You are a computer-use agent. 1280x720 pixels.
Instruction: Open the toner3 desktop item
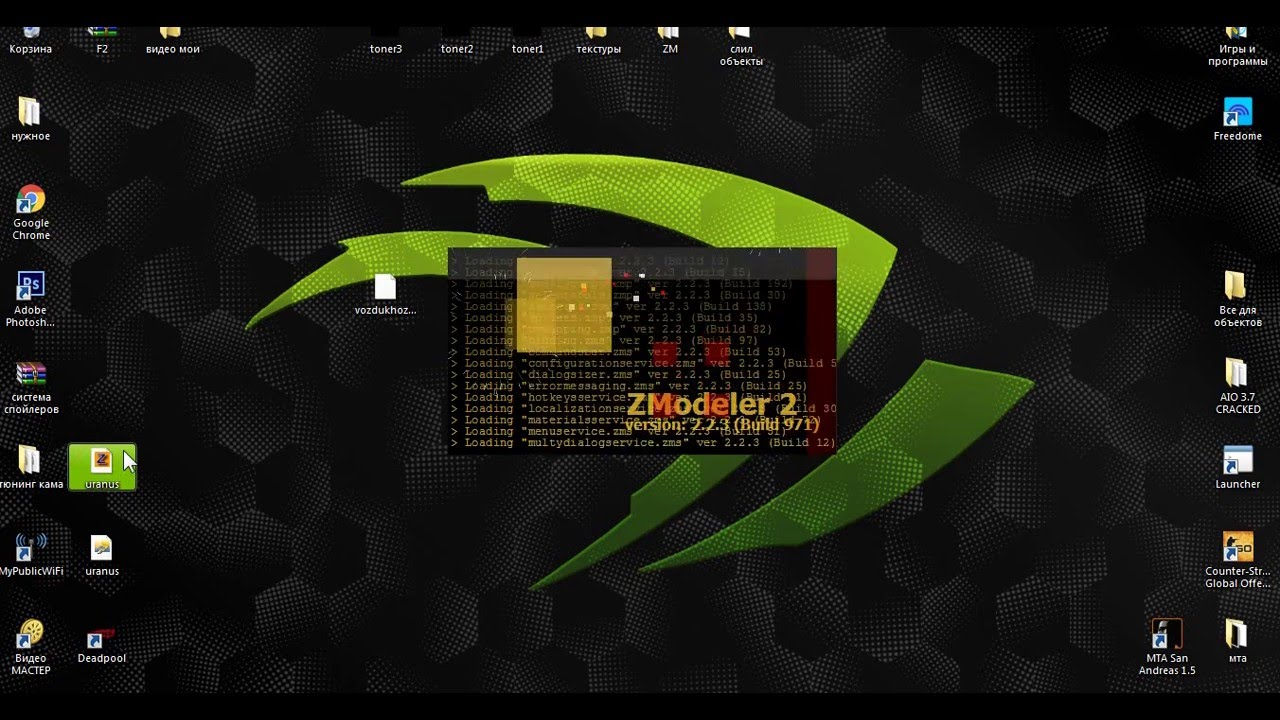coord(386,48)
